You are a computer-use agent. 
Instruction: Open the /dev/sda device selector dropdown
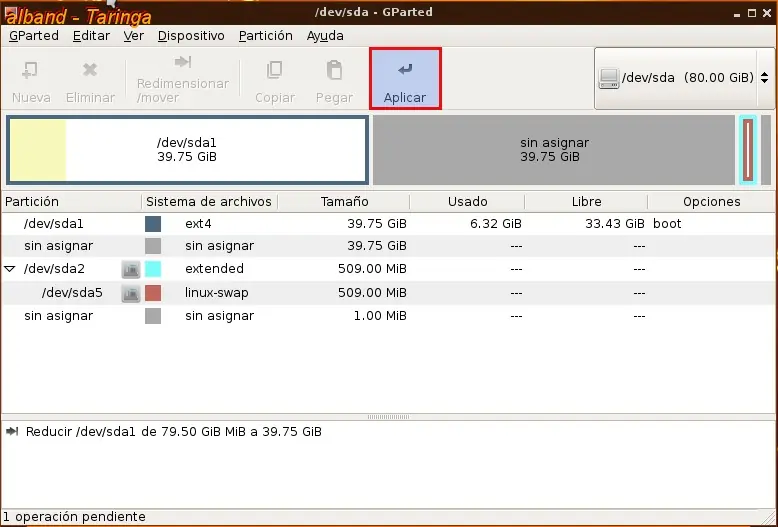coord(684,78)
